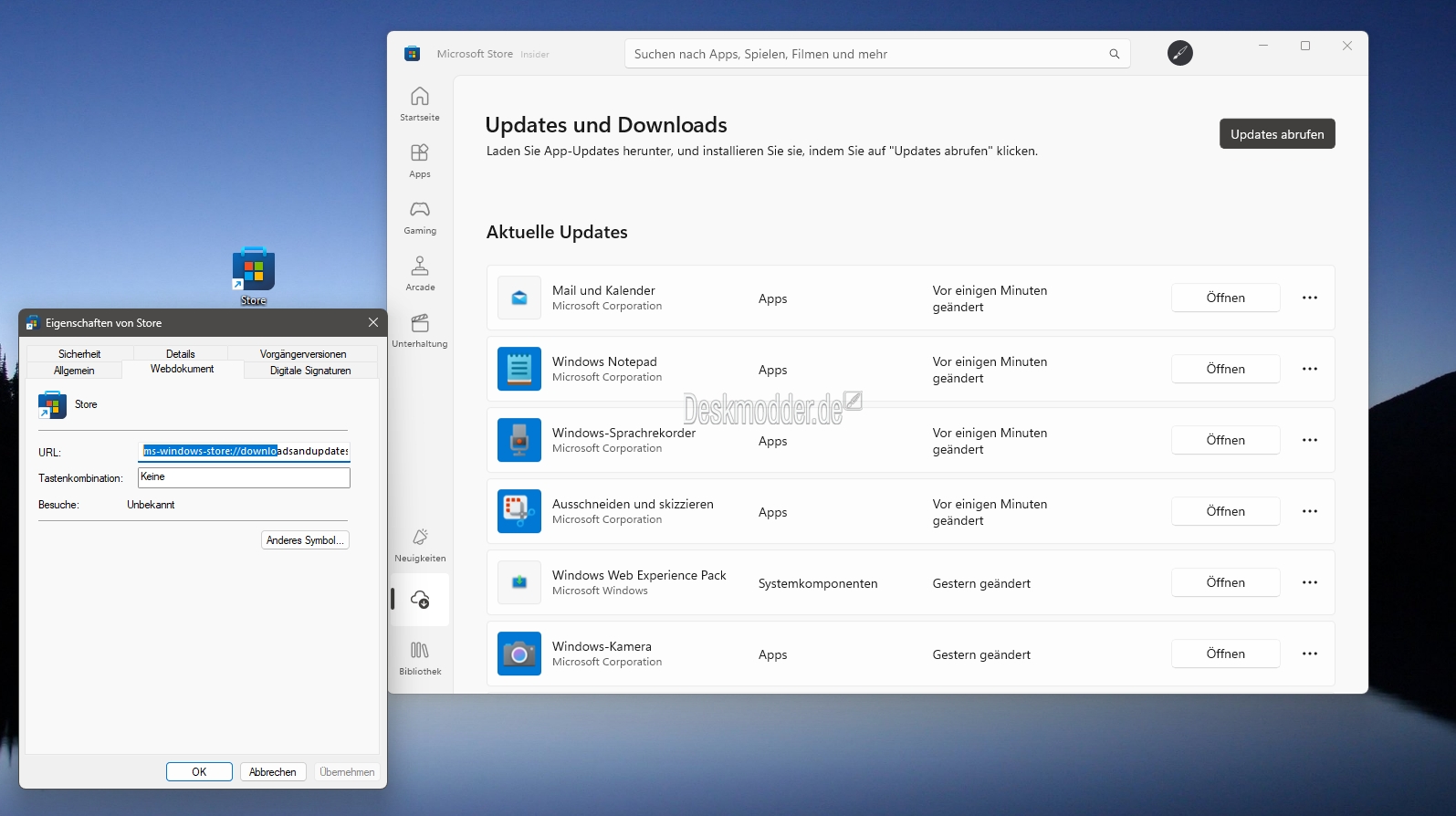Click Öffnen for Windows Notepad
1456x816 pixels.
point(1225,369)
